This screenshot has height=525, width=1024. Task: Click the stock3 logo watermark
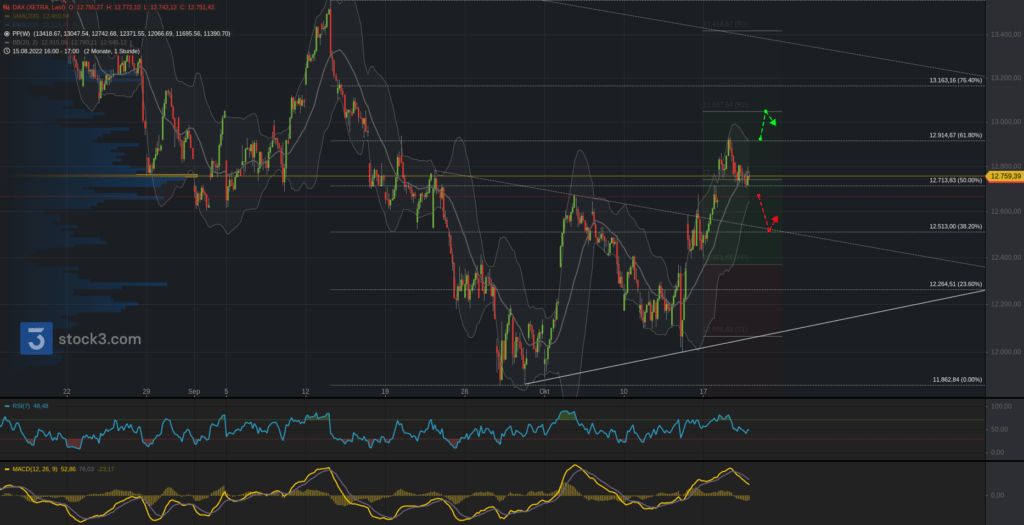[x=80, y=339]
